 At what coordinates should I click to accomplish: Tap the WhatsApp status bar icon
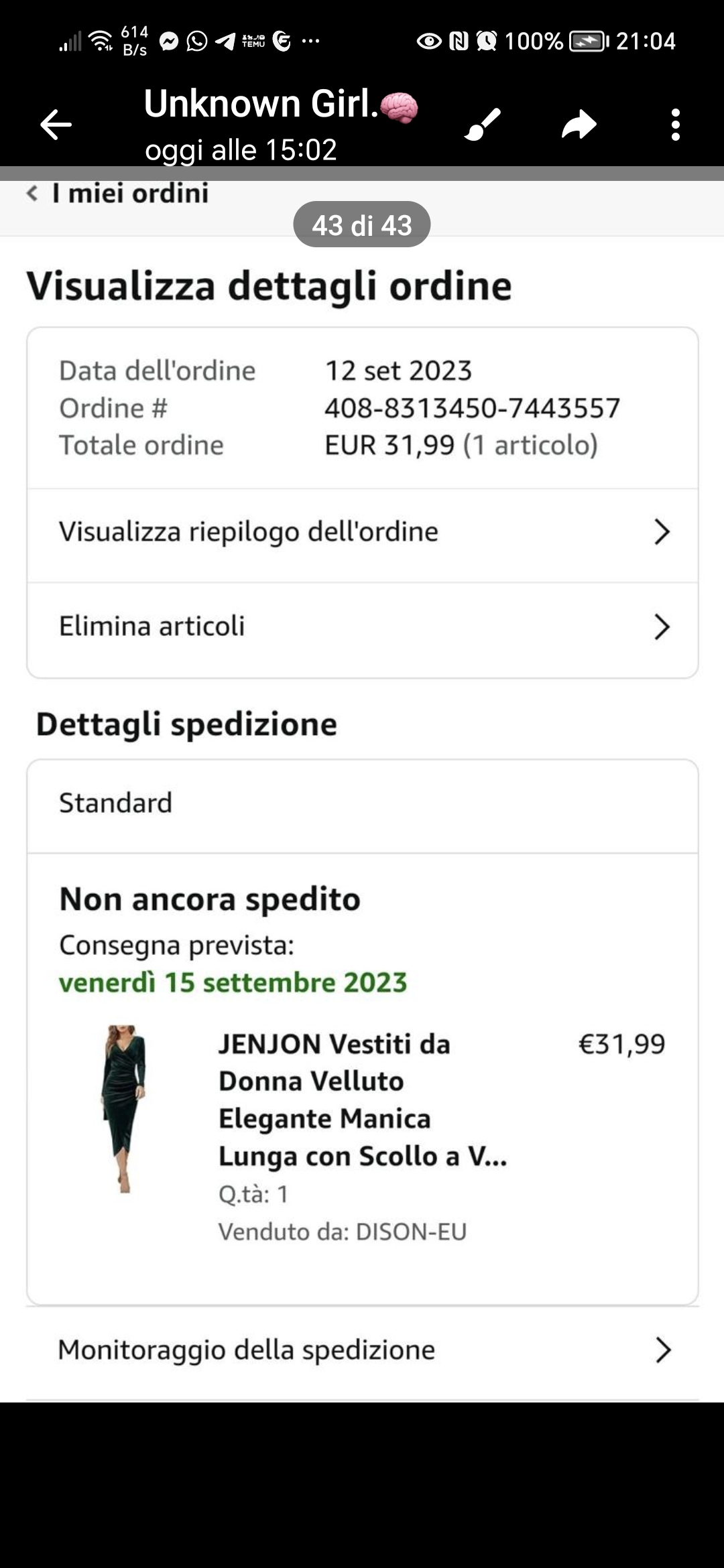click(x=197, y=42)
